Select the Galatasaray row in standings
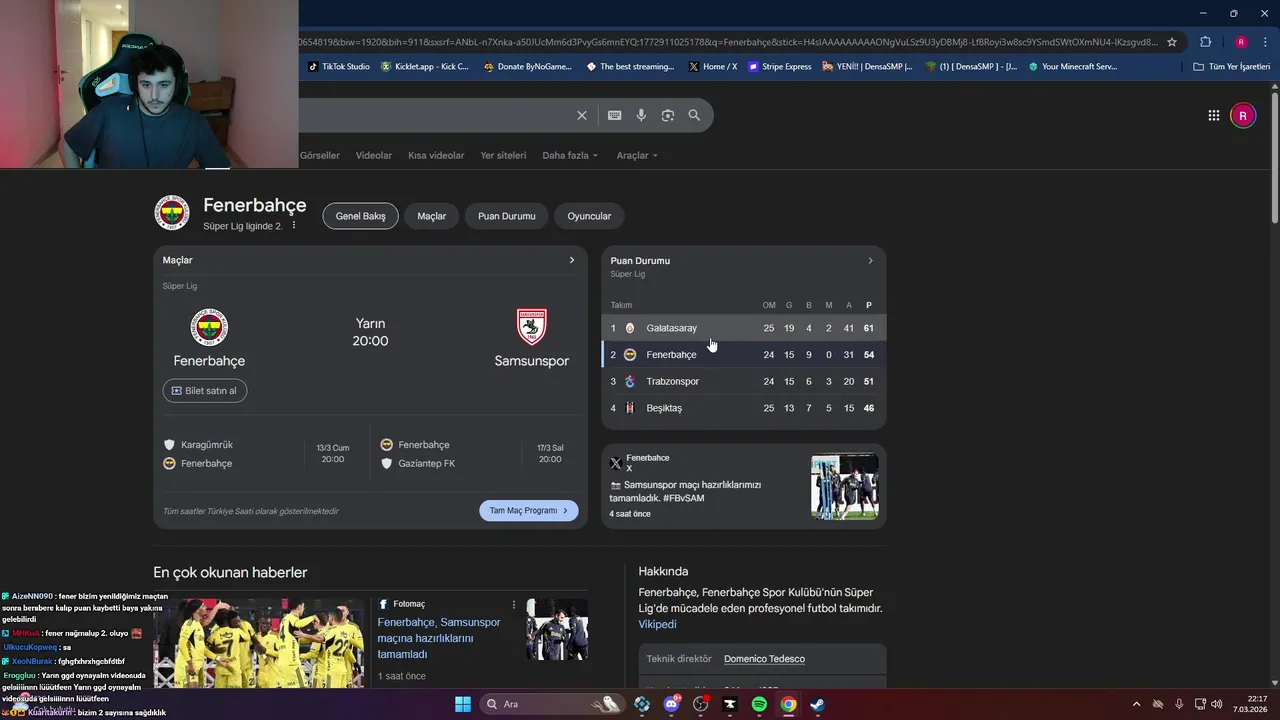 [744, 328]
